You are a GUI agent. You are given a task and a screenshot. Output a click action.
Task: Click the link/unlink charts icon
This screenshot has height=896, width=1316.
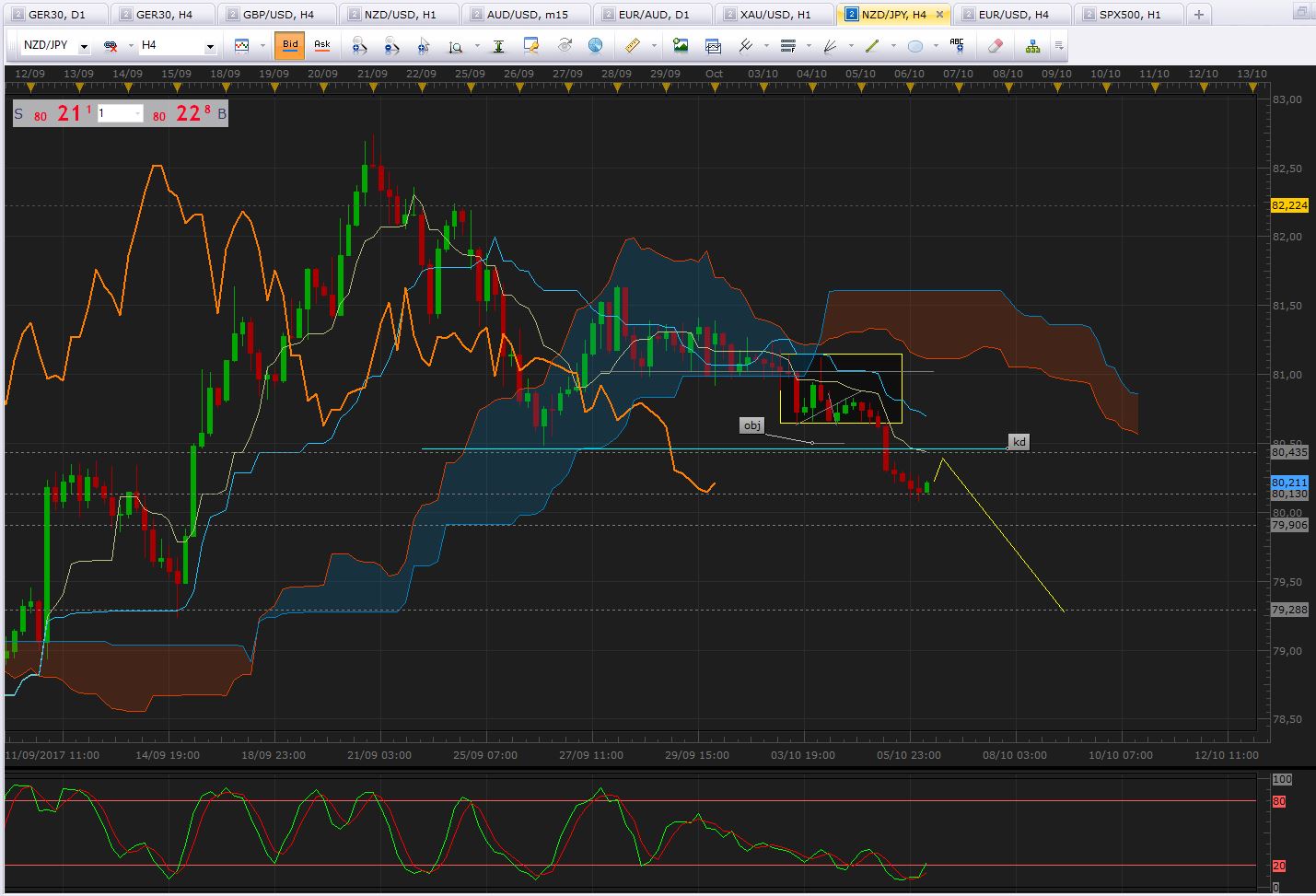tap(111, 46)
